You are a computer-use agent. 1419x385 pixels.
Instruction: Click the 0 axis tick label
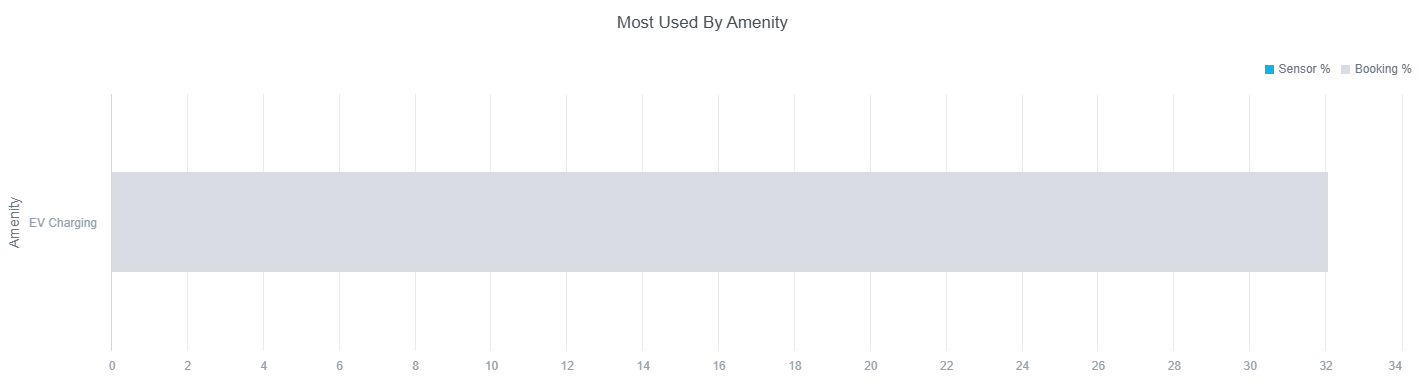111,366
